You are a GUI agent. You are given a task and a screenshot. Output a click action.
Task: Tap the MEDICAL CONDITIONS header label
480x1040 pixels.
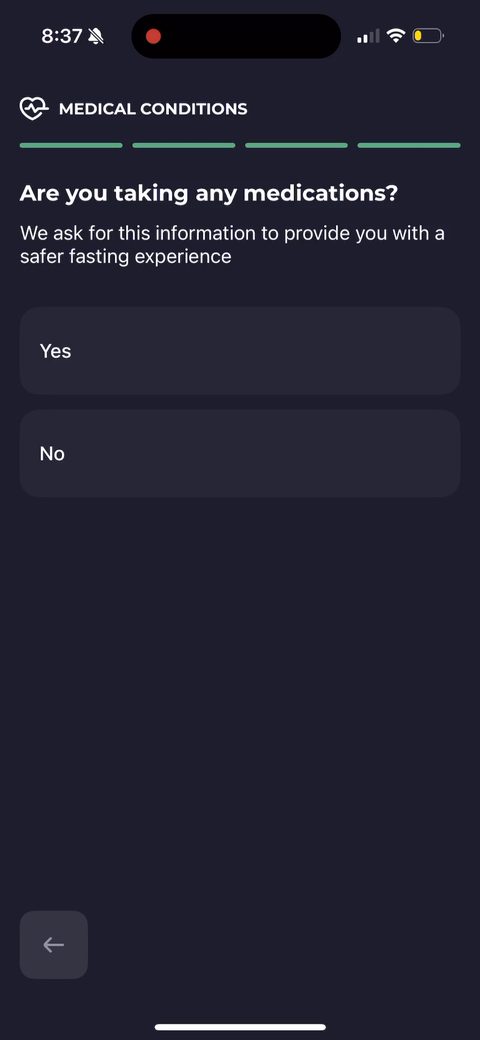[153, 109]
